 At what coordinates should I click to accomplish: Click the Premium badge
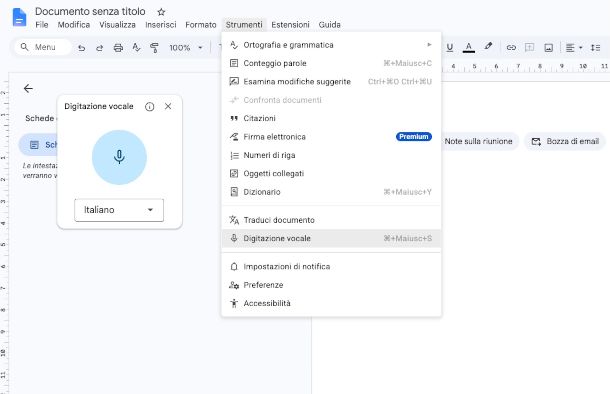414,137
